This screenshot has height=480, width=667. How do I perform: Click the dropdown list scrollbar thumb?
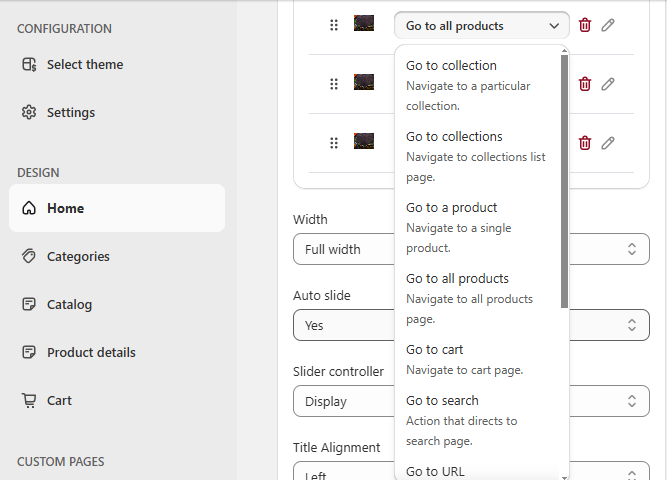point(564,181)
